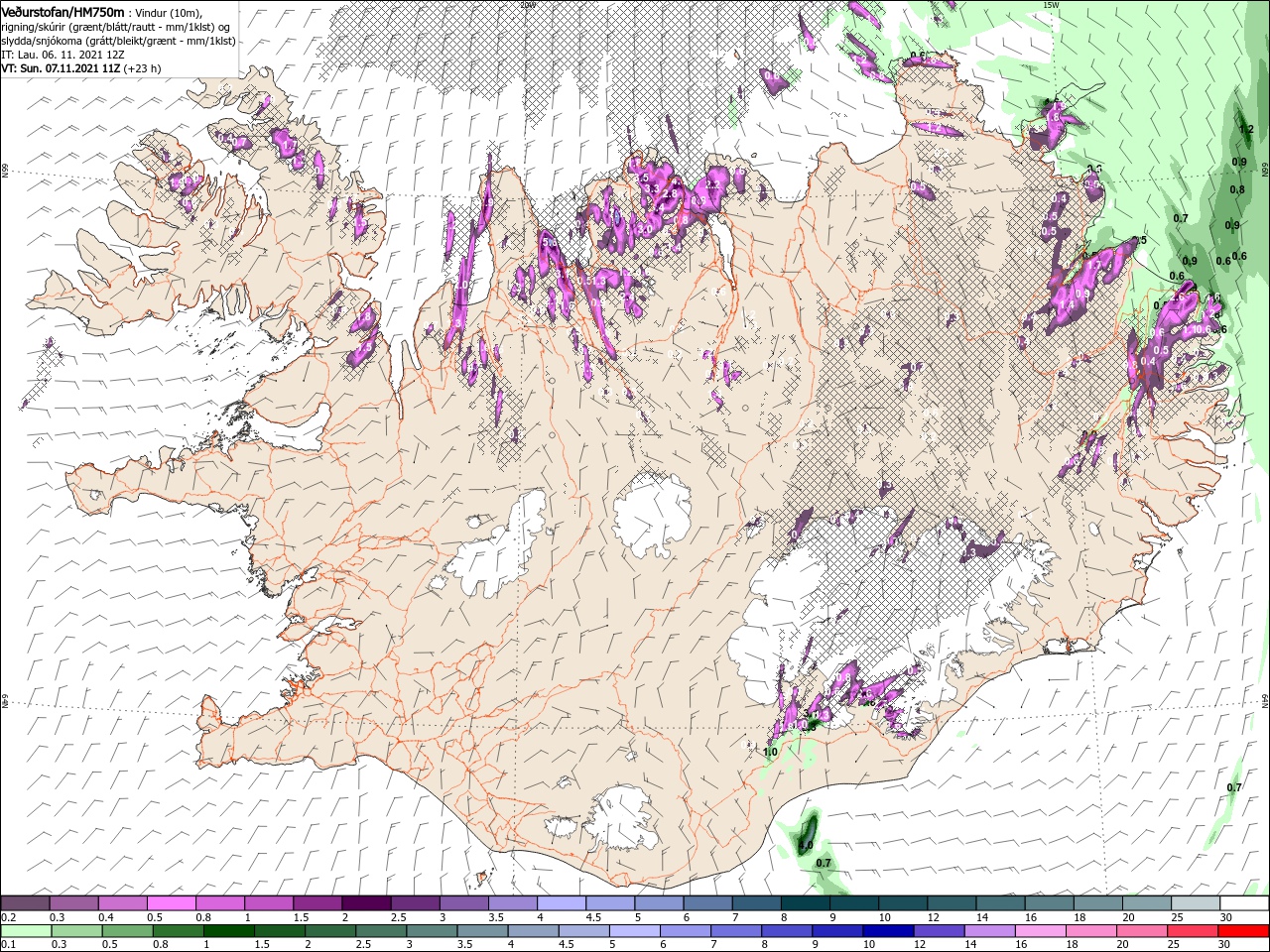1270x952 pixels.
Task: Click dark mauve 0.2 swatch in top legend row
Action: (25, 903)
